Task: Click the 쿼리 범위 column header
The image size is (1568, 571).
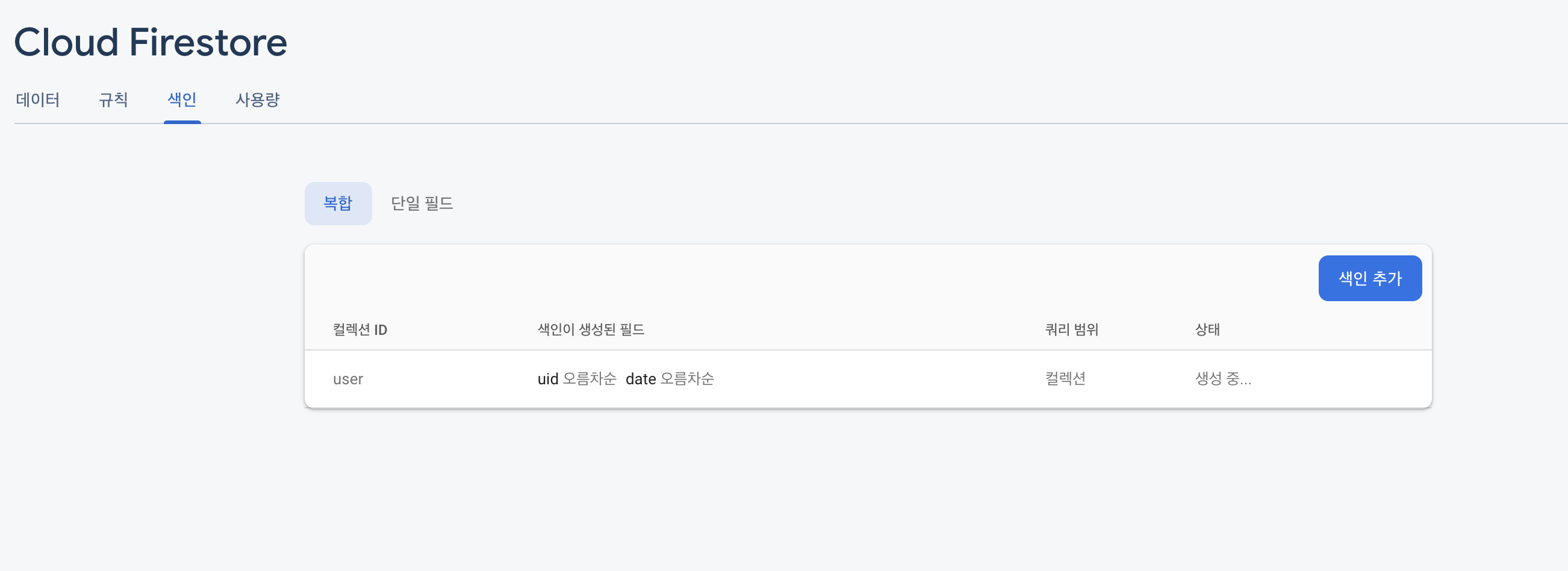Action: tap(1071, 330)
